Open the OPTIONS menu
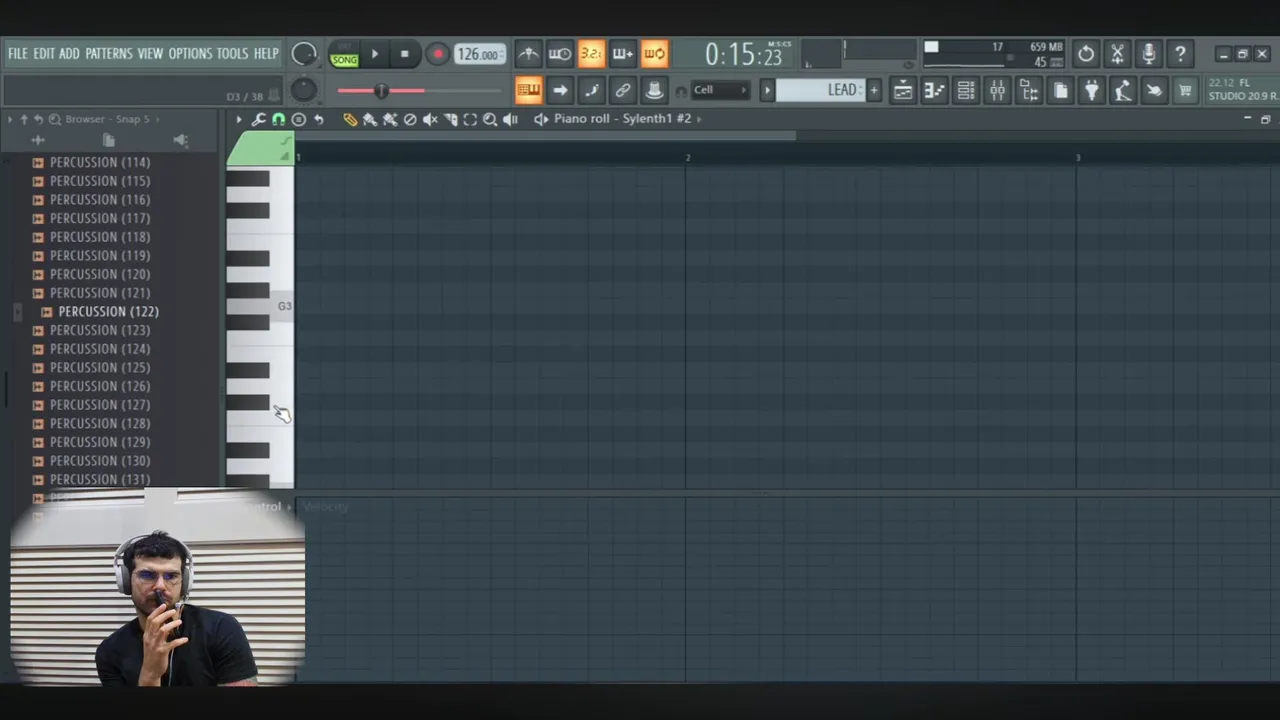Image resolution: width=1280 pixels, height=720 pixels. 190,54
